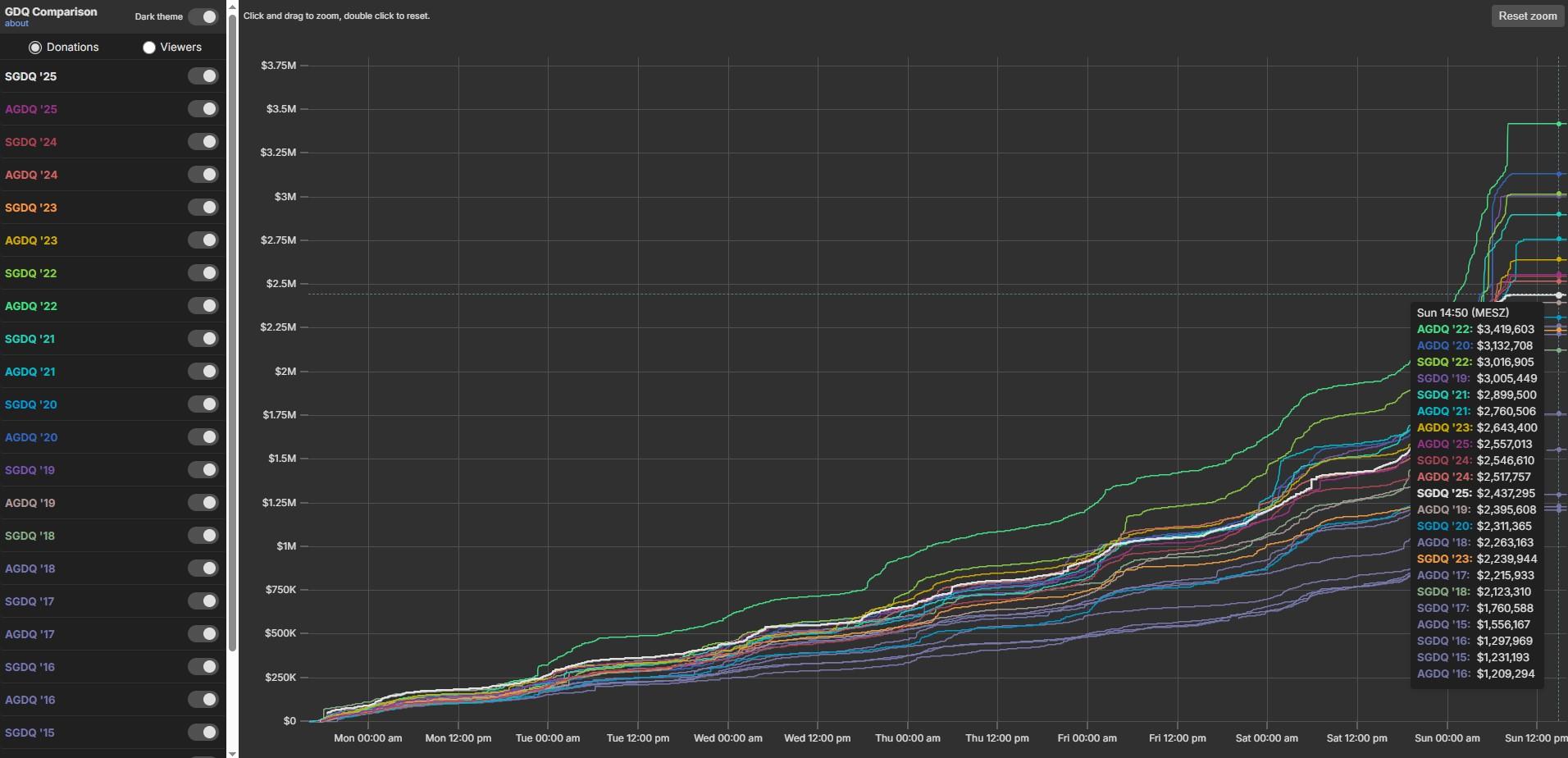
Task: Click the SGDQ '19 sidebar label
Action: (30, 470)
